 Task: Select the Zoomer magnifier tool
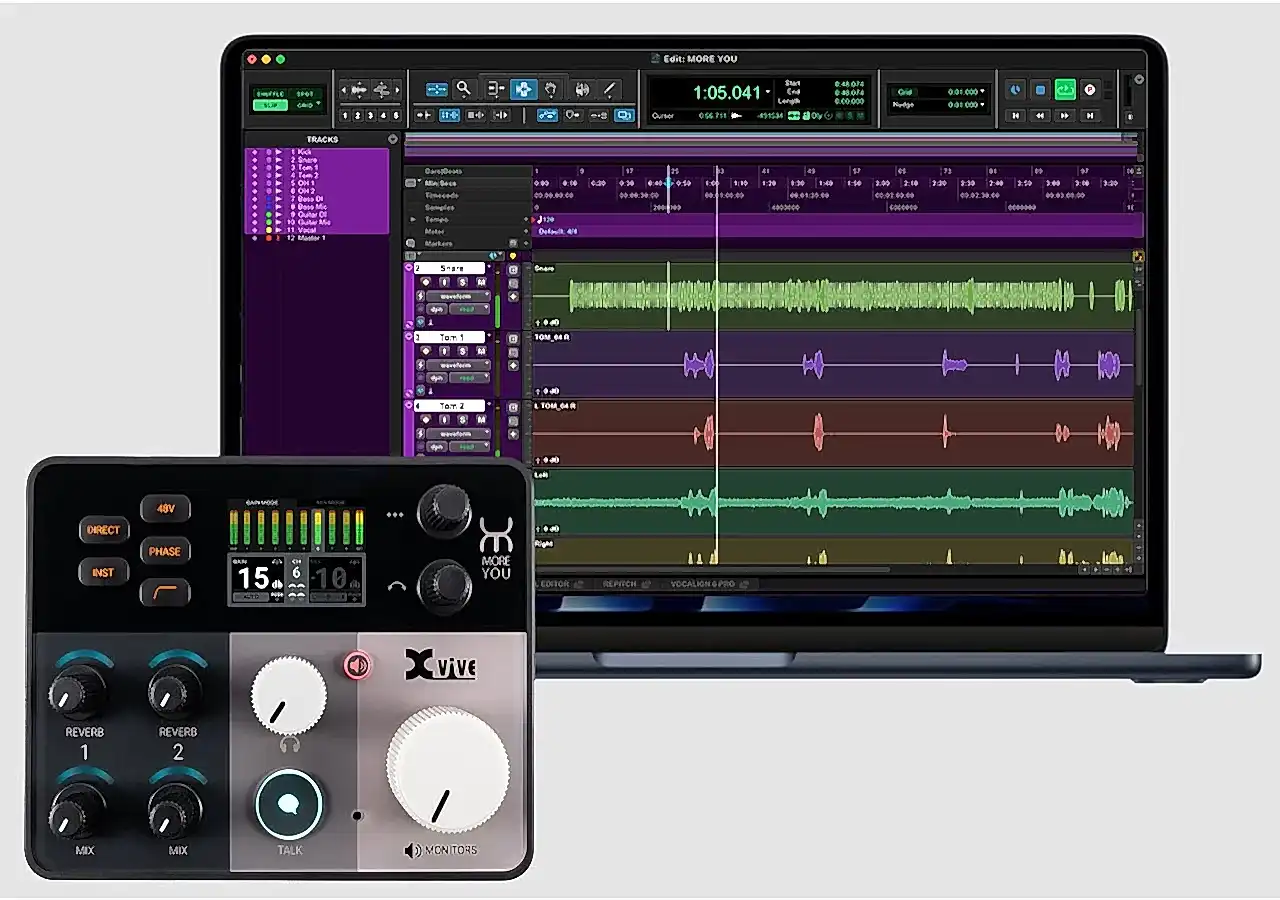(463, 89)
